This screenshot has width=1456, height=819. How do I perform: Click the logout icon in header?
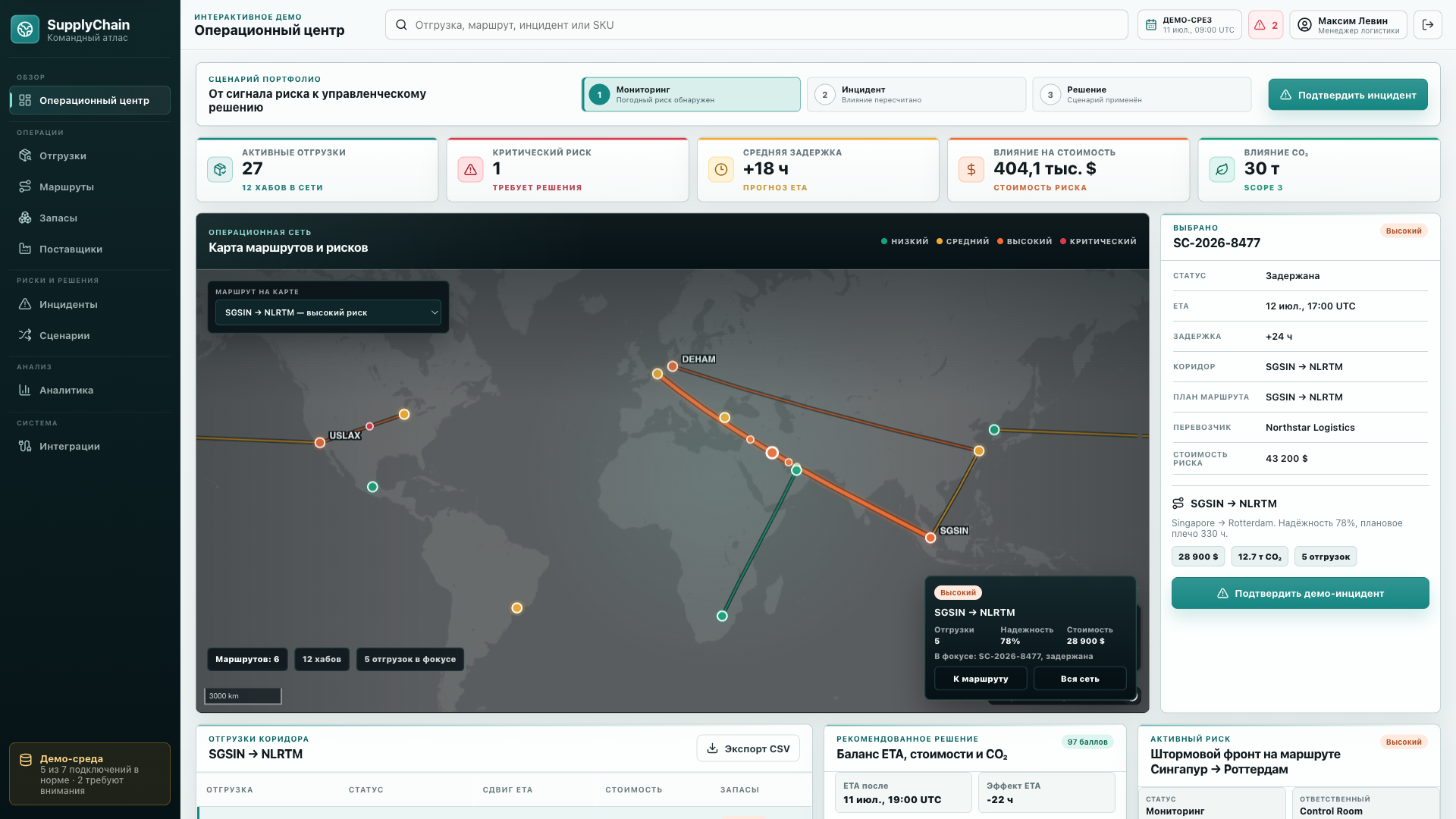[1427, 25]
